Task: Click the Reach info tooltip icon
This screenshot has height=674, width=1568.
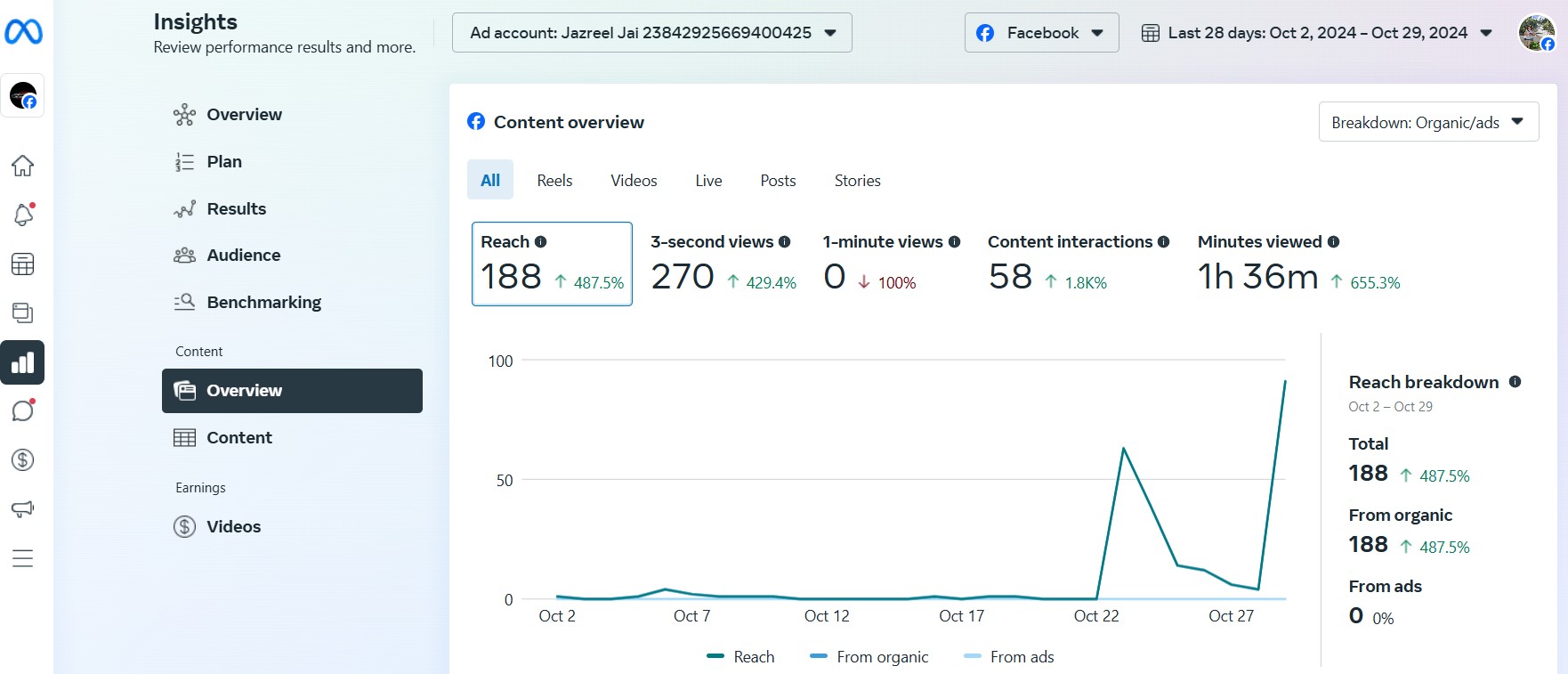Action: point(540,242)
